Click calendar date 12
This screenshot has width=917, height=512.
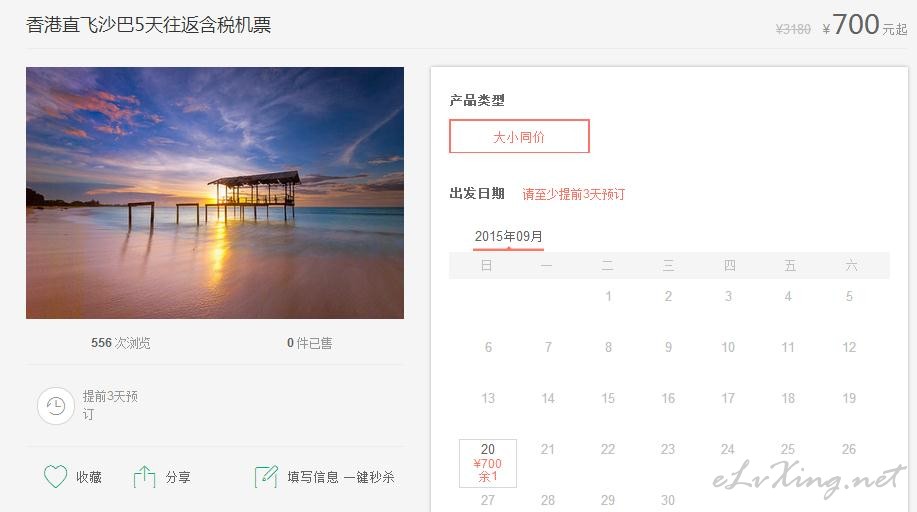pyautogui.click(x=849, y=347)
